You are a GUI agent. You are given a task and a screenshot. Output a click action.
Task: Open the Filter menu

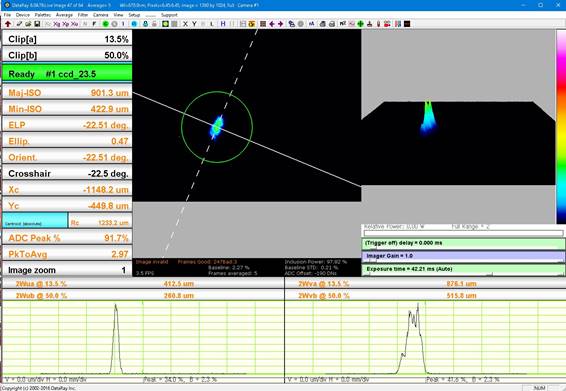83,15
